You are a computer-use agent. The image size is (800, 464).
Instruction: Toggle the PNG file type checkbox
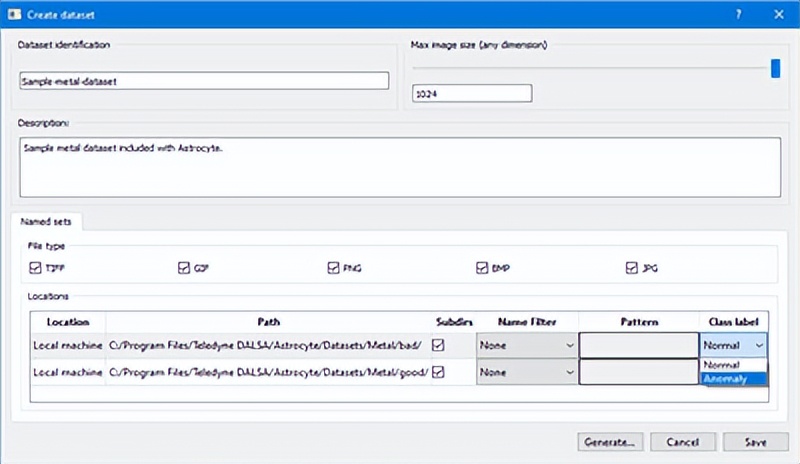[x=333, y=268]
